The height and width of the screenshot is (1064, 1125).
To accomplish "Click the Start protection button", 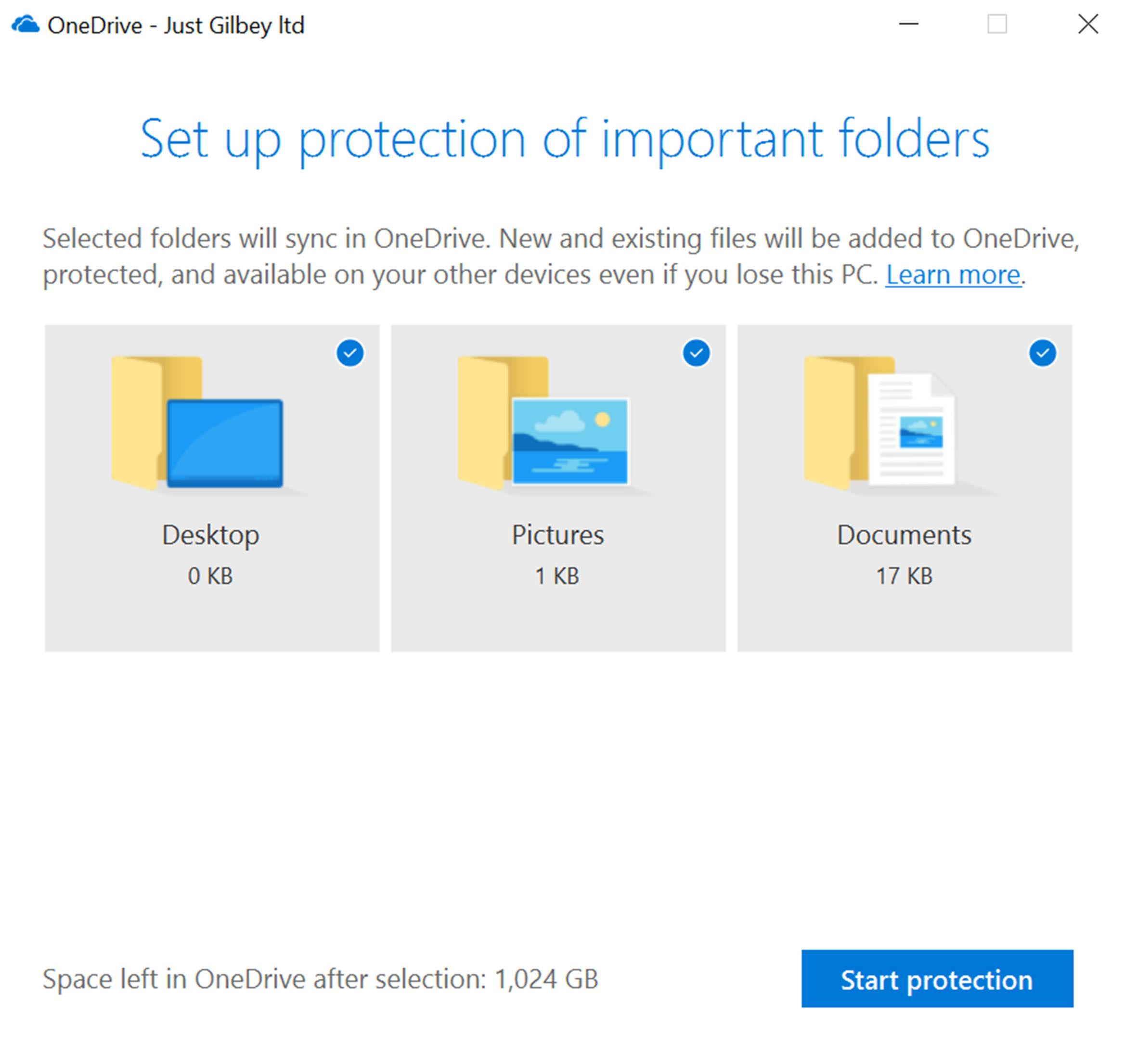I will click(937, 979).
